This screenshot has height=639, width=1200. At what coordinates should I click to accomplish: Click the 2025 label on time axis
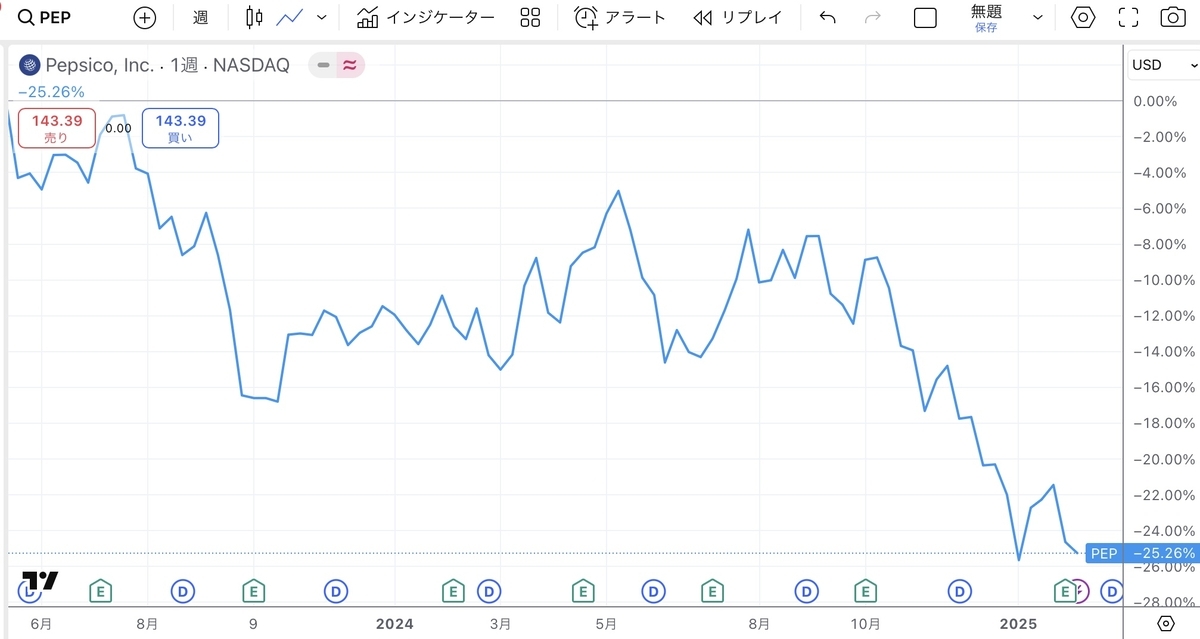coord(1018,623)
